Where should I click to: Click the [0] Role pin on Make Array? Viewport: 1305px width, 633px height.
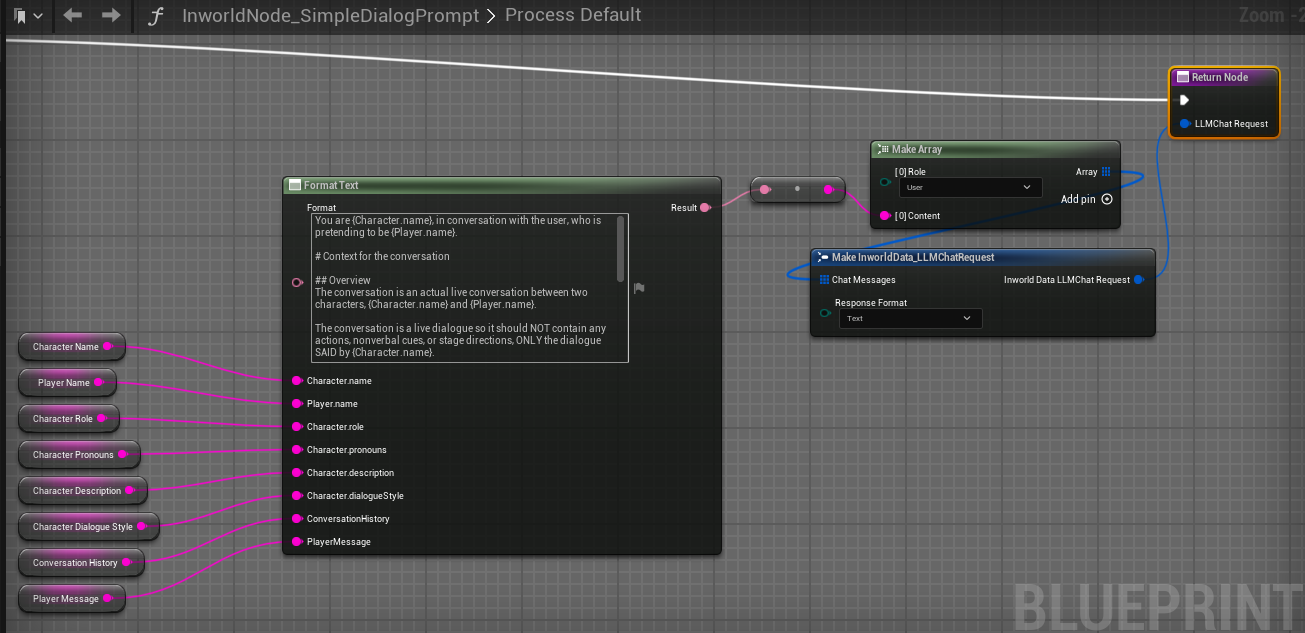pos(885,182)
